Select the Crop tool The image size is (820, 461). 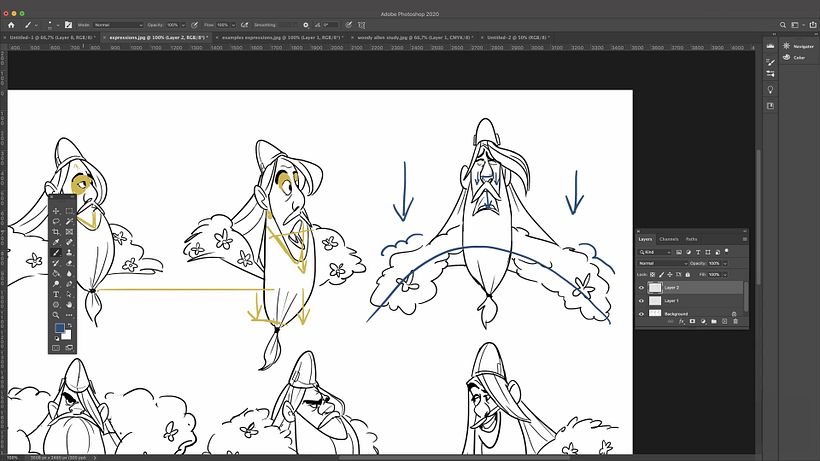[56, 232]
